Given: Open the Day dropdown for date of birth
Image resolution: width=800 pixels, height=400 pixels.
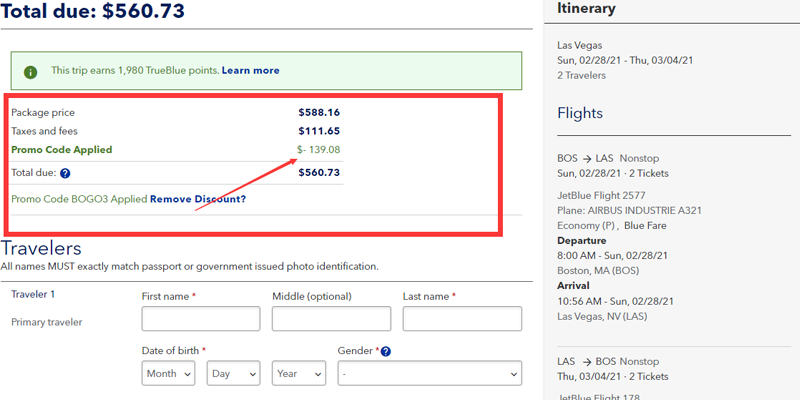Looking at the screenshot, I should [x=233, y=373].
